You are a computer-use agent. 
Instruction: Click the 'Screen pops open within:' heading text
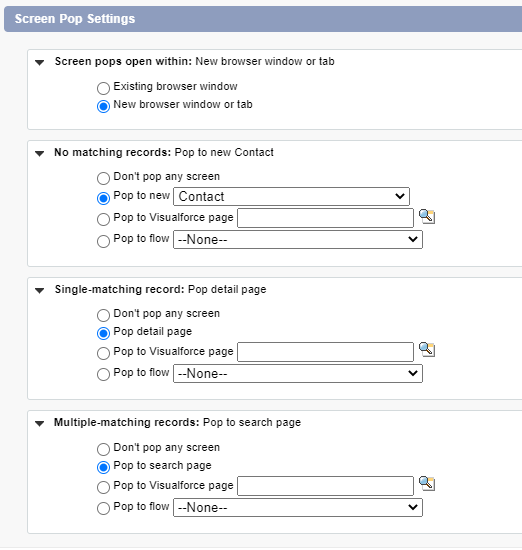coord(123,61)
